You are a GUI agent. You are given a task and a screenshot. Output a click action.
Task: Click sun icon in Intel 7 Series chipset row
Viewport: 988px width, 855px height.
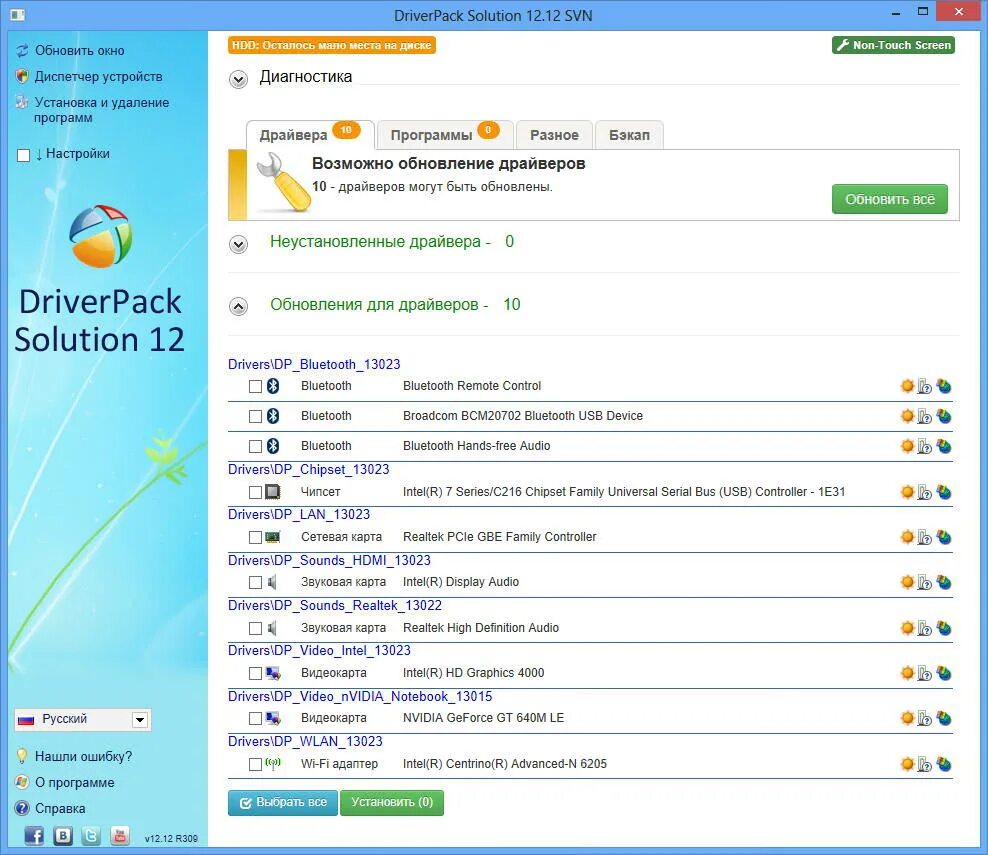(x=907, y=492)
